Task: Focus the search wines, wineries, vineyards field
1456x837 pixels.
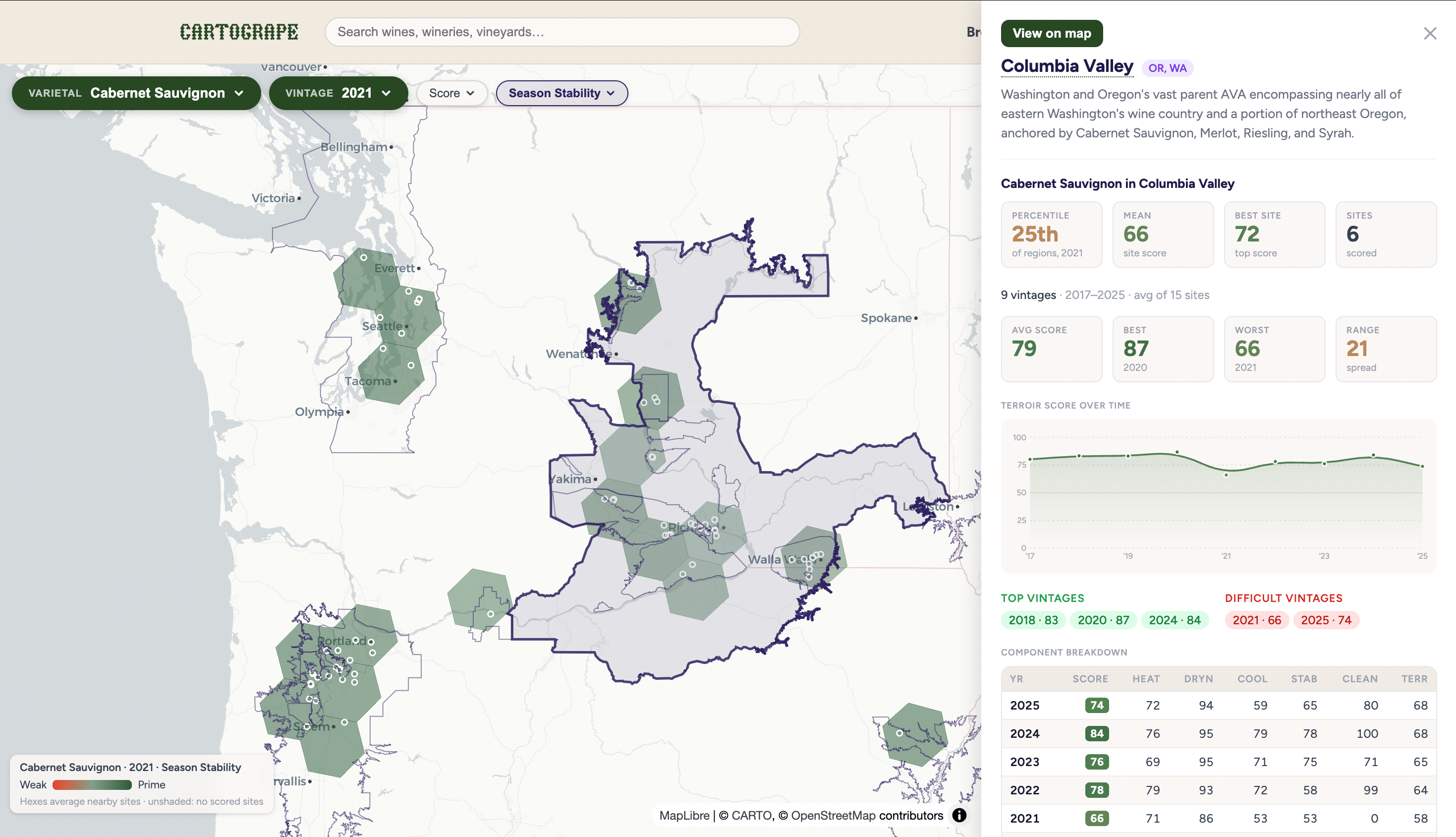Action: click(x=561, y=32)
